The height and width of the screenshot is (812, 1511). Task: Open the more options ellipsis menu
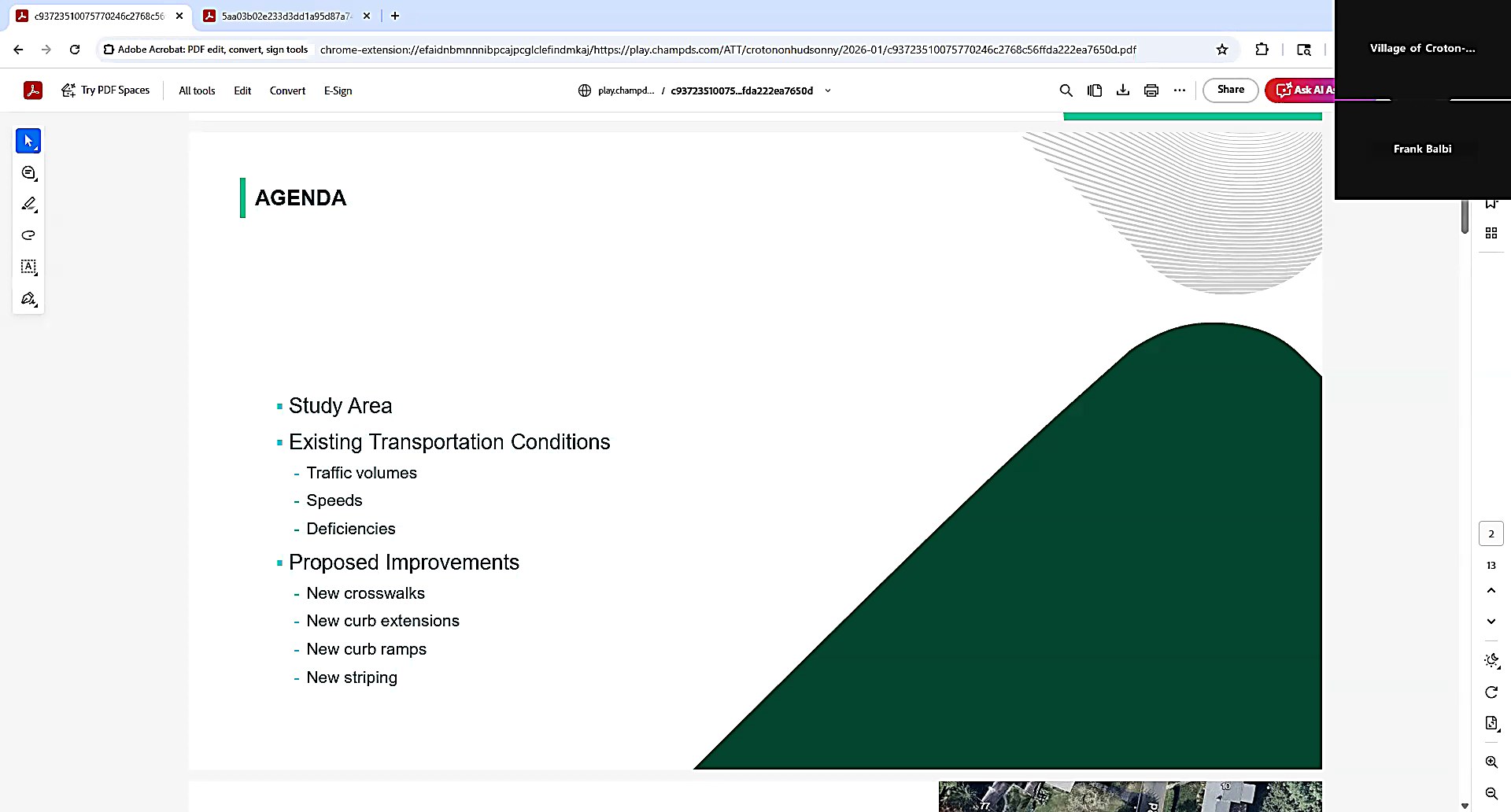pyautogui.click(x=1179, y=90)
